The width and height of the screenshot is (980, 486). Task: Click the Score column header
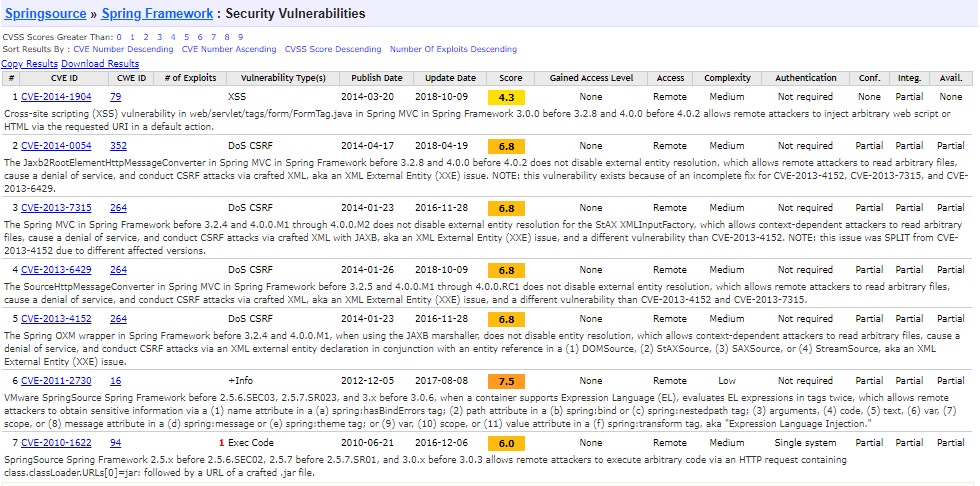tap(511, 78)
